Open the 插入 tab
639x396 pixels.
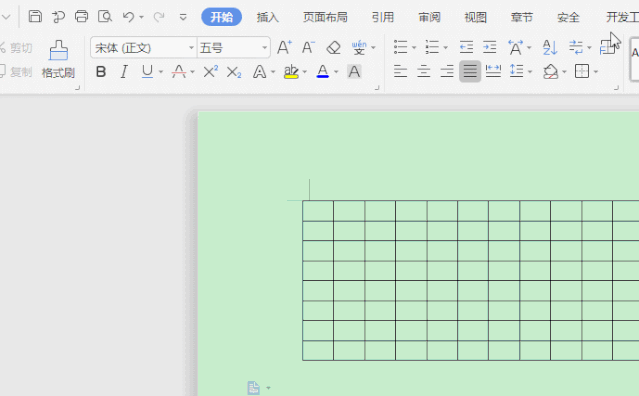click(268, 17)
